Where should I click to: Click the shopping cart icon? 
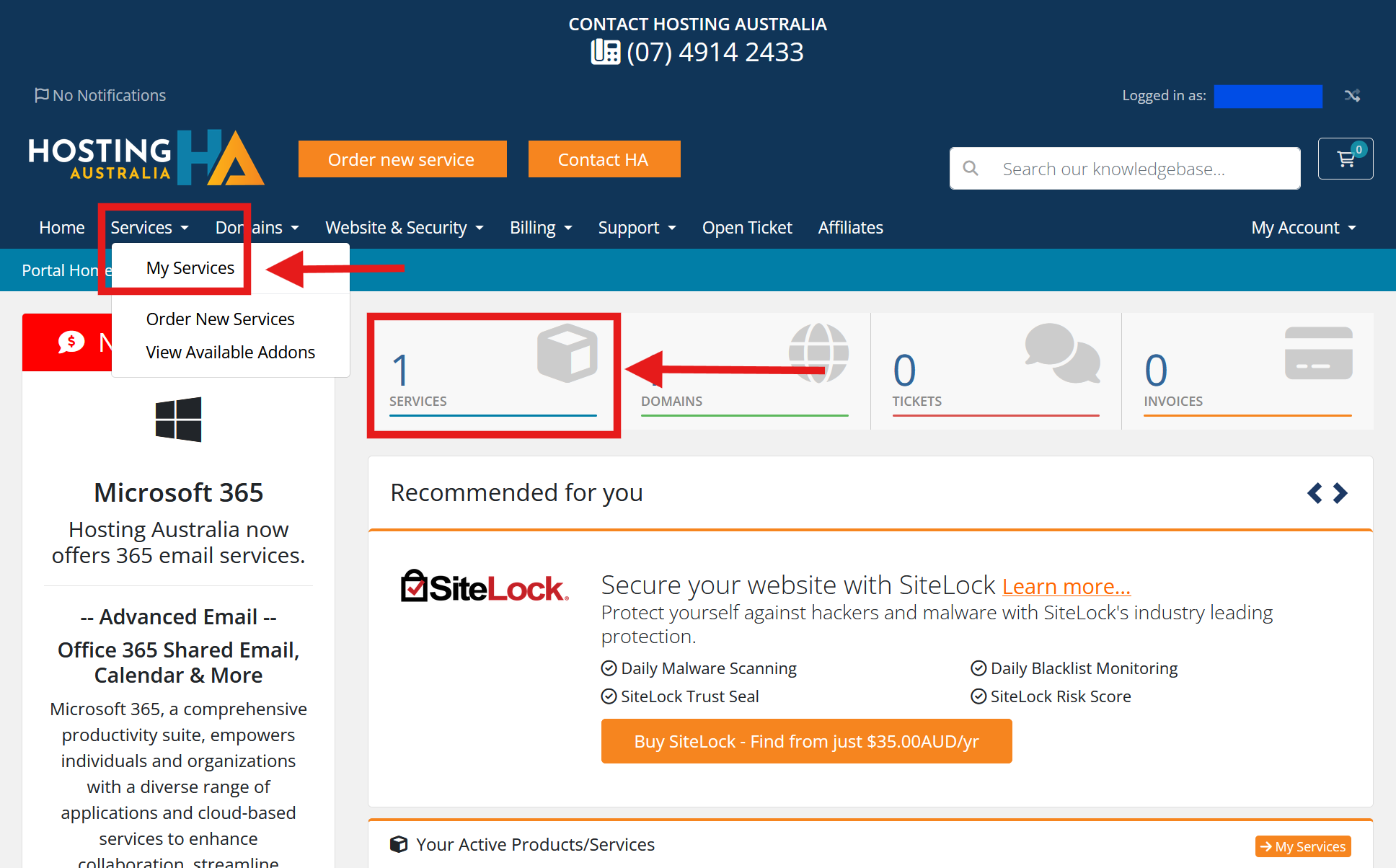pos(1346,159)
